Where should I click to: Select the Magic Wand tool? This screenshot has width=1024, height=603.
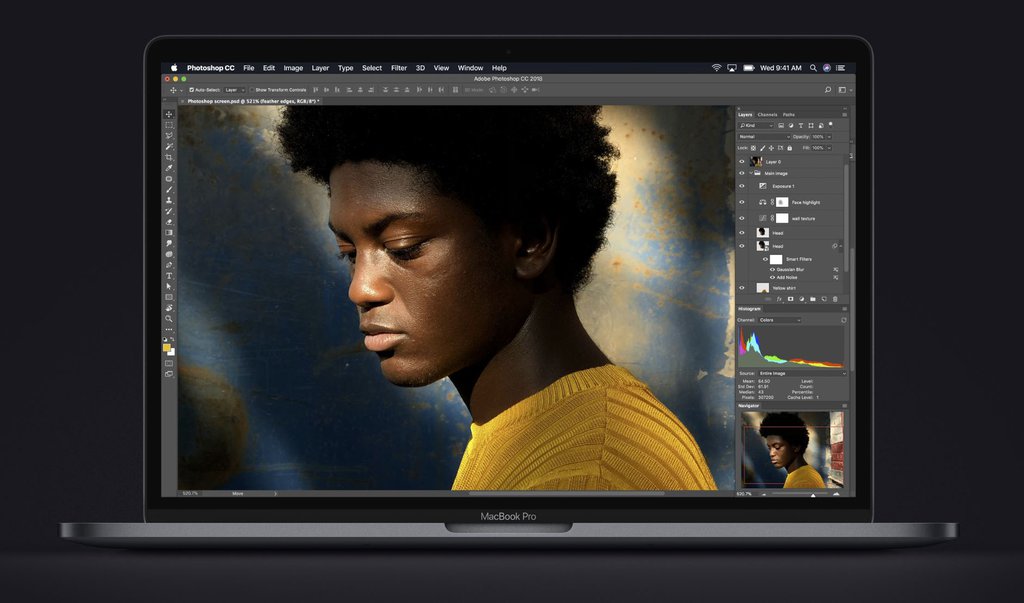[169, 146]
